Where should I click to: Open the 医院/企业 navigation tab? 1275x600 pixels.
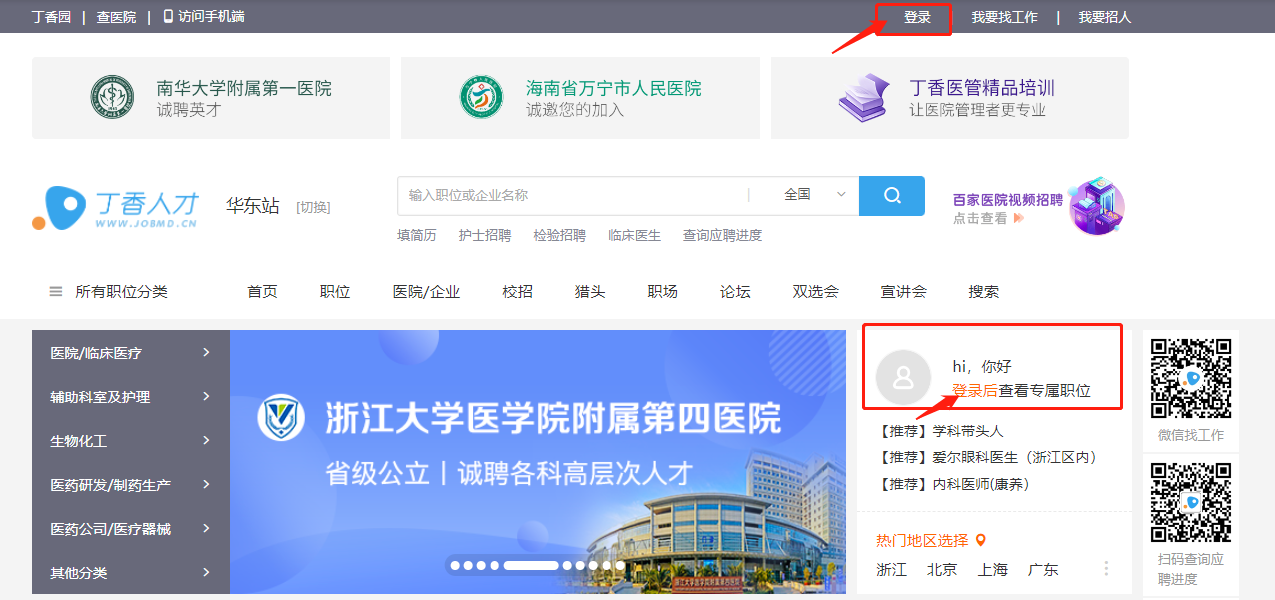[x=426, y=292]
